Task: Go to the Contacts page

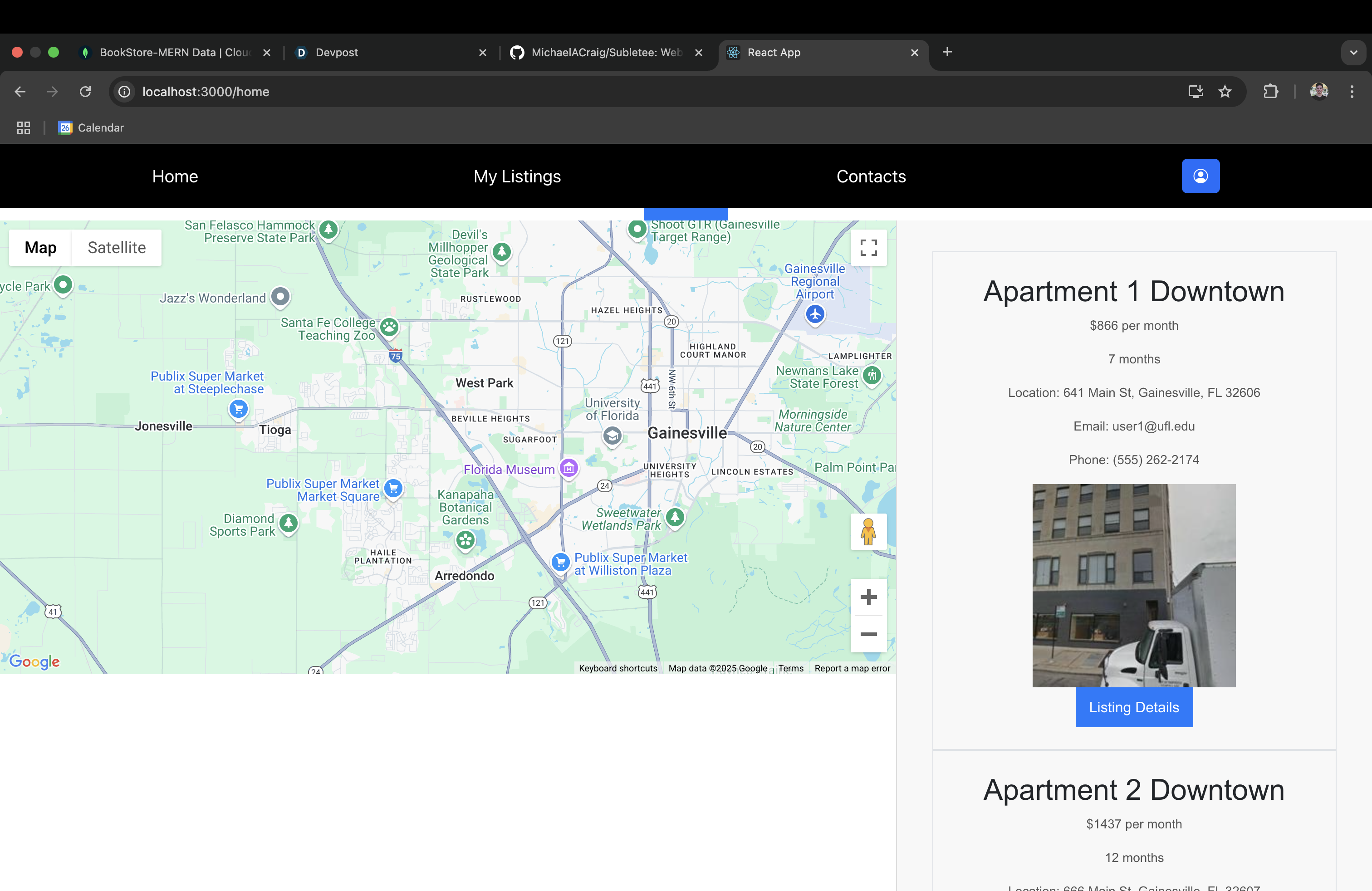Action: [x=871, y=176]
